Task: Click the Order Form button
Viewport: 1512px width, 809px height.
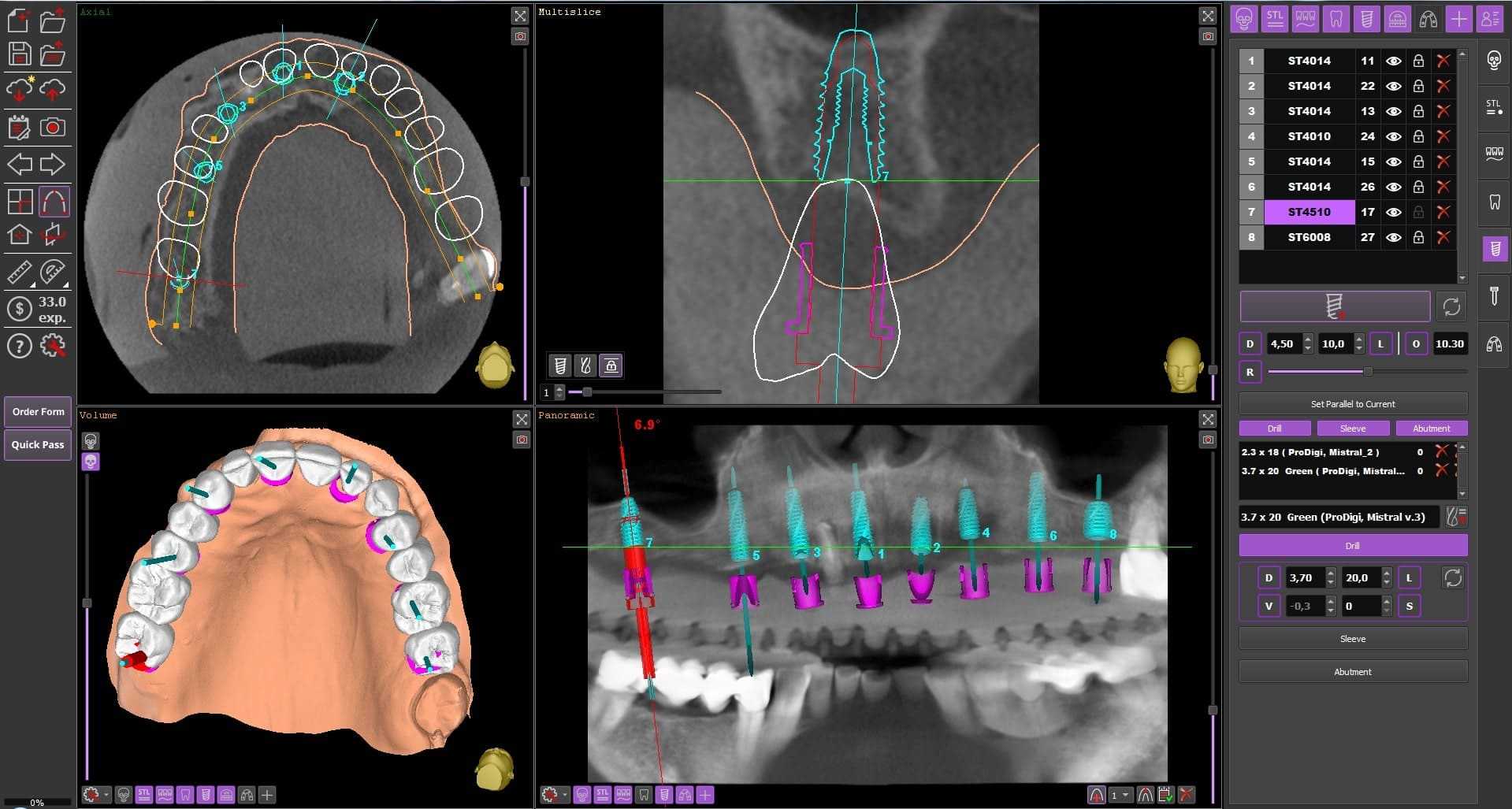Action: (x=38, y=412)
